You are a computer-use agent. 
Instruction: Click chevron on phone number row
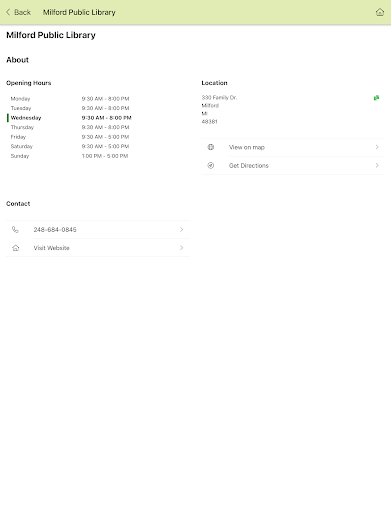click(x=181, y=229)
